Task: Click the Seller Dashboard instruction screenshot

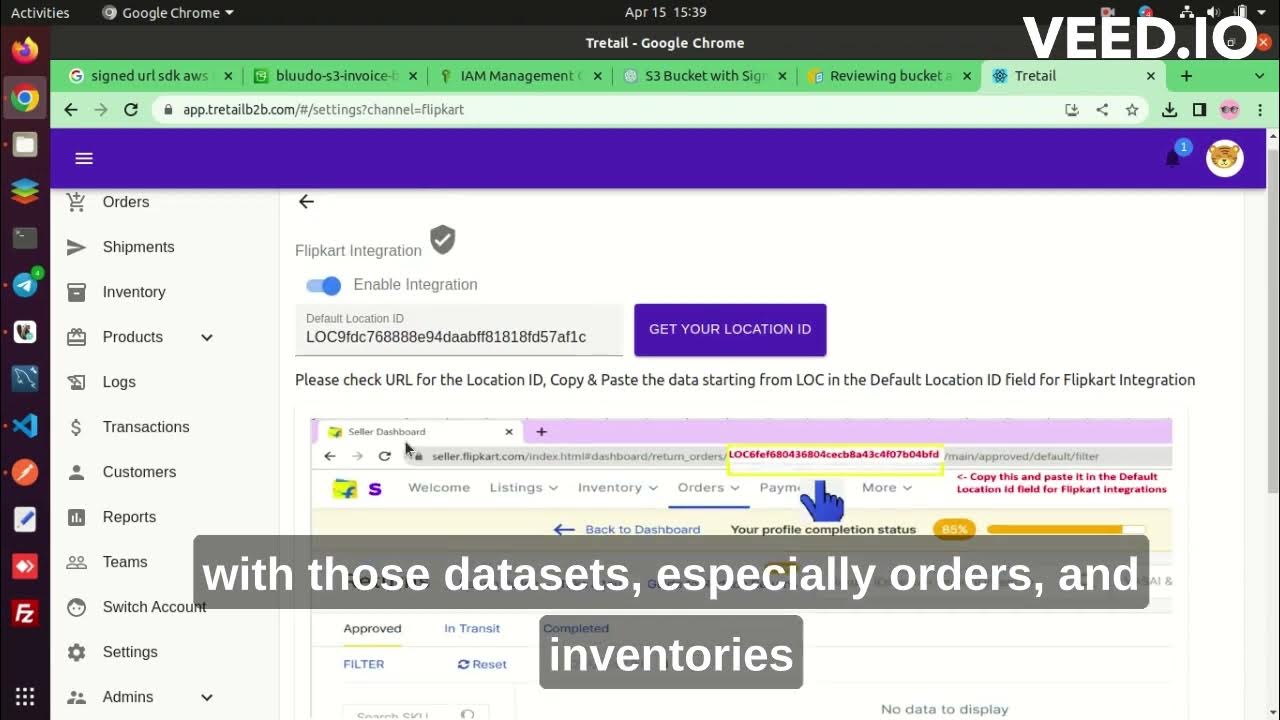Action: click(742, 568)
